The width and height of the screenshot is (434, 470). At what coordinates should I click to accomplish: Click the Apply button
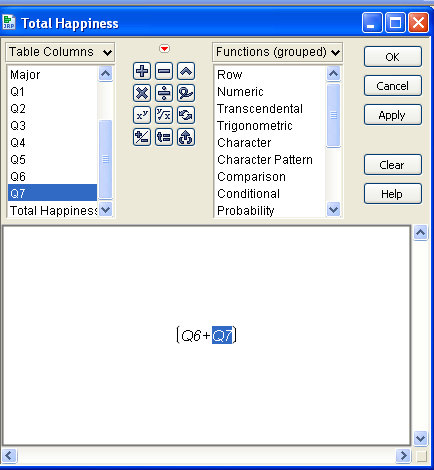point(393,115)
